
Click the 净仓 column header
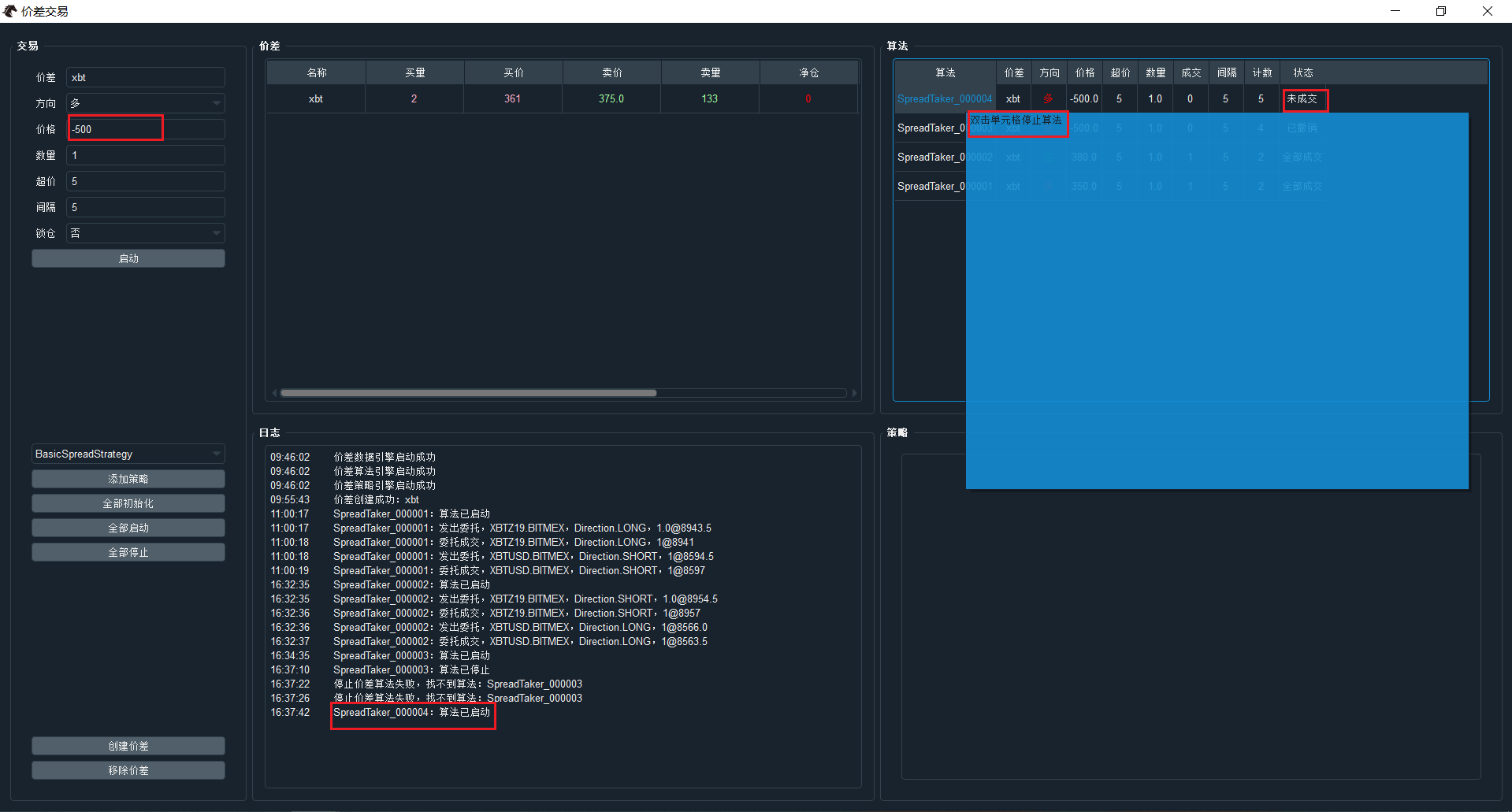coord(808,72)
